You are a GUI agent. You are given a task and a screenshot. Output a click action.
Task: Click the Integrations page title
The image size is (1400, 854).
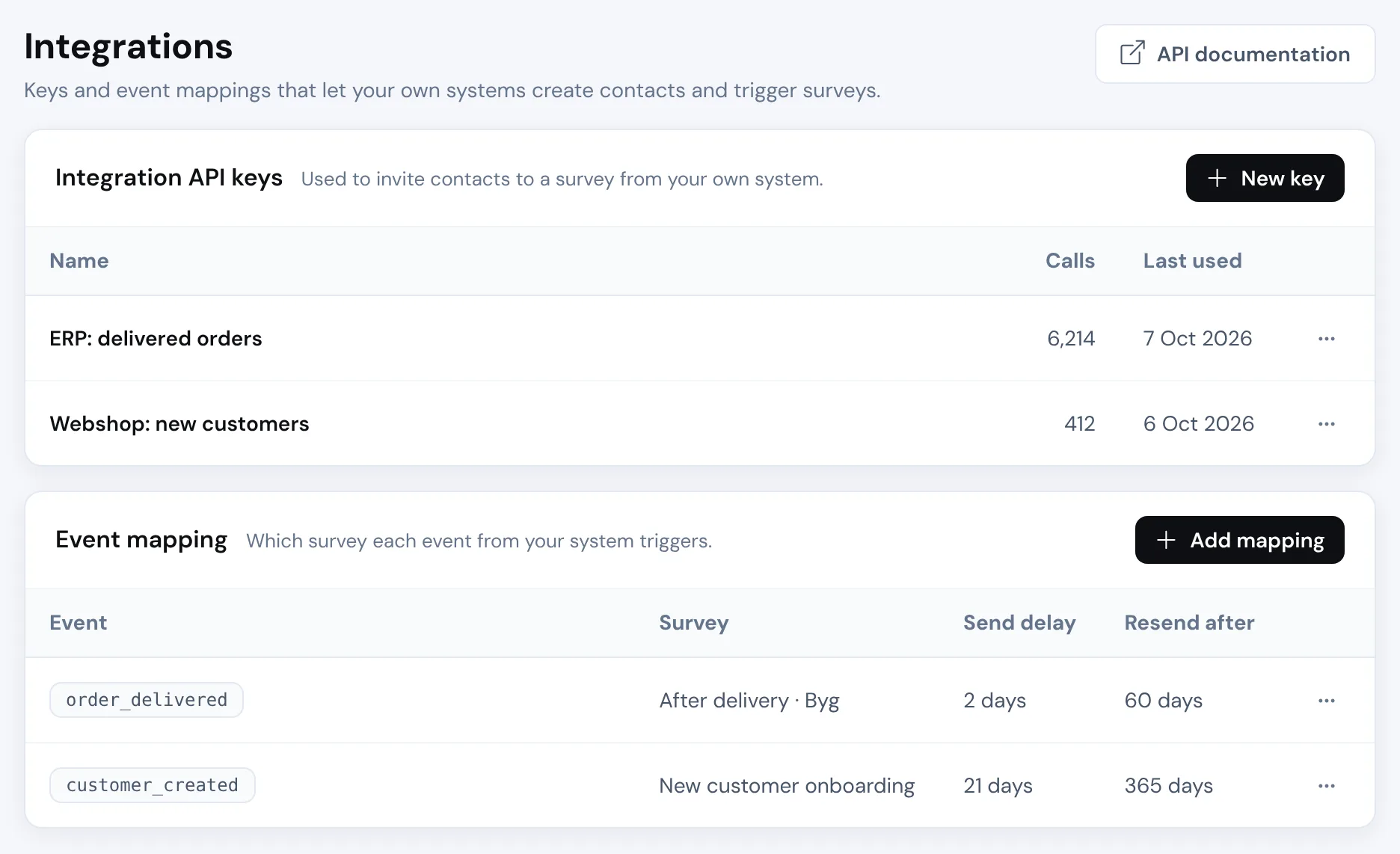[129, 46]
